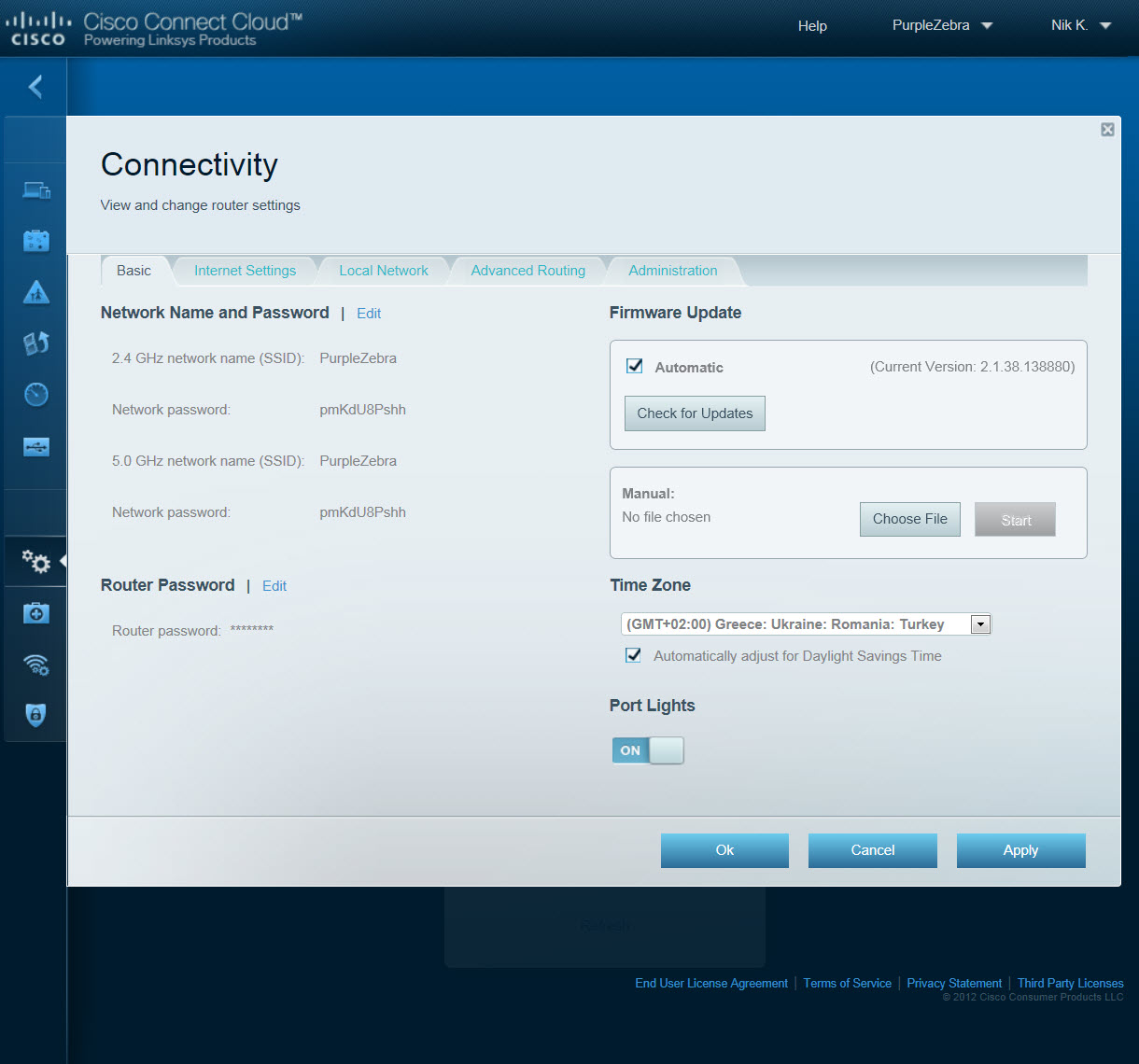Edit the Router Password

(x=274, y=586)
